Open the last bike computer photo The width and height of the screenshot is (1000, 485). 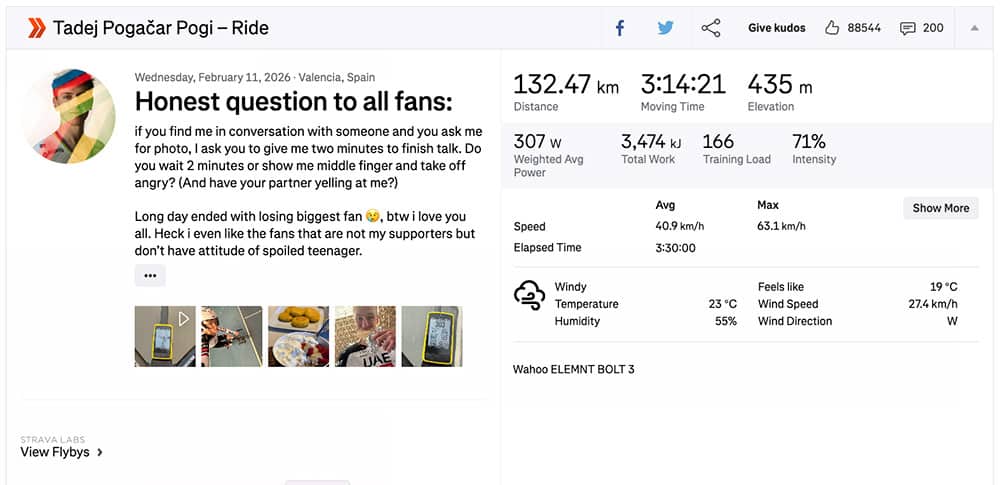coord(431,336)
